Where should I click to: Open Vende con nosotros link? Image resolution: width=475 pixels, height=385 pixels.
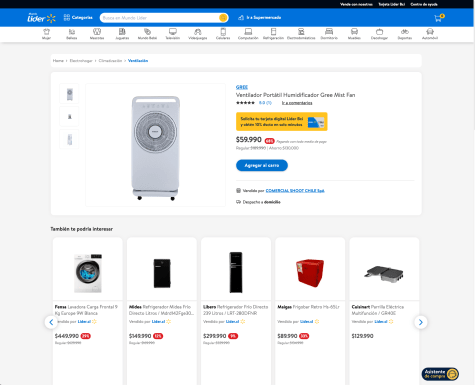click(356, 4)
